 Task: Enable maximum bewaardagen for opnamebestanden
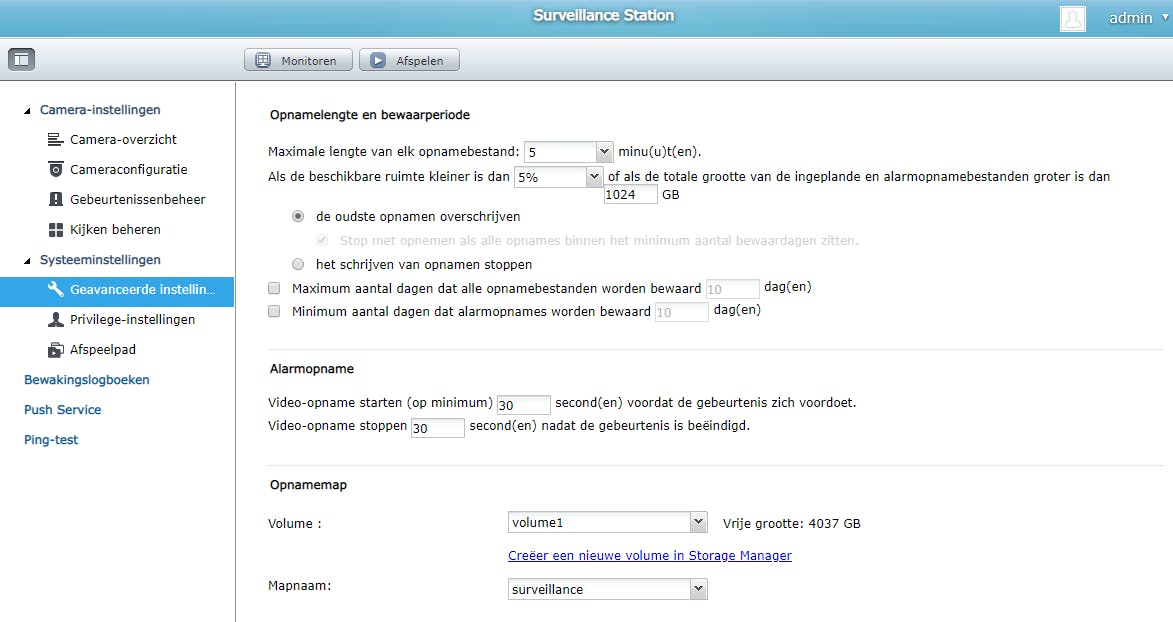[272, 286]
